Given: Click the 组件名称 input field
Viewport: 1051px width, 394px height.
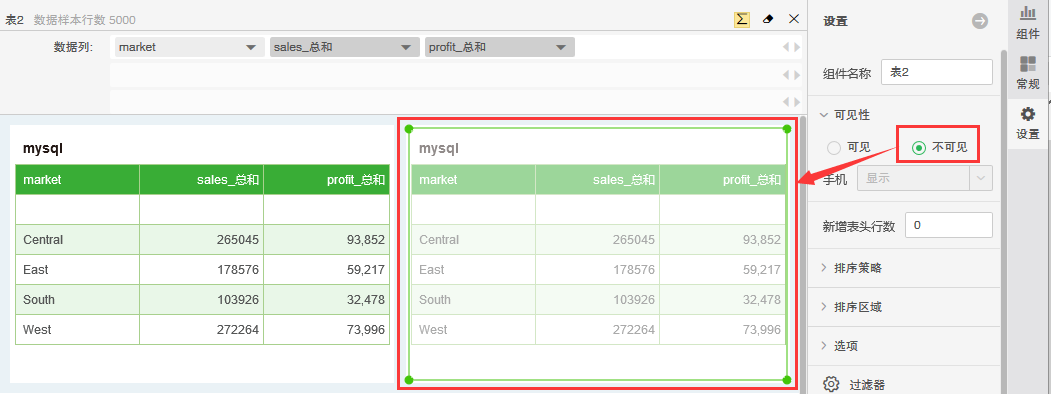Looking at the screenshot, I should pyautogui.click(x=937, y=72).
